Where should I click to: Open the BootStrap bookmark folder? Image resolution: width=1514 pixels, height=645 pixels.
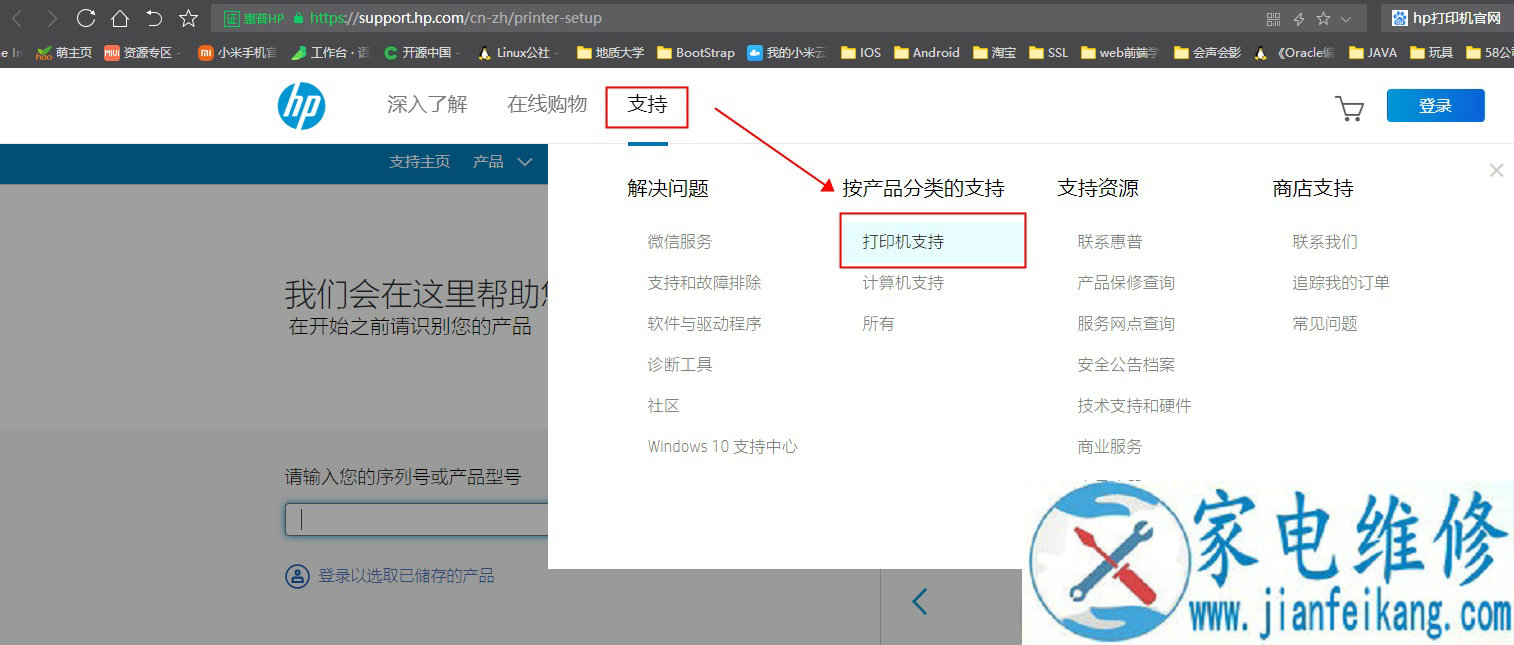[x=695, y=53]
